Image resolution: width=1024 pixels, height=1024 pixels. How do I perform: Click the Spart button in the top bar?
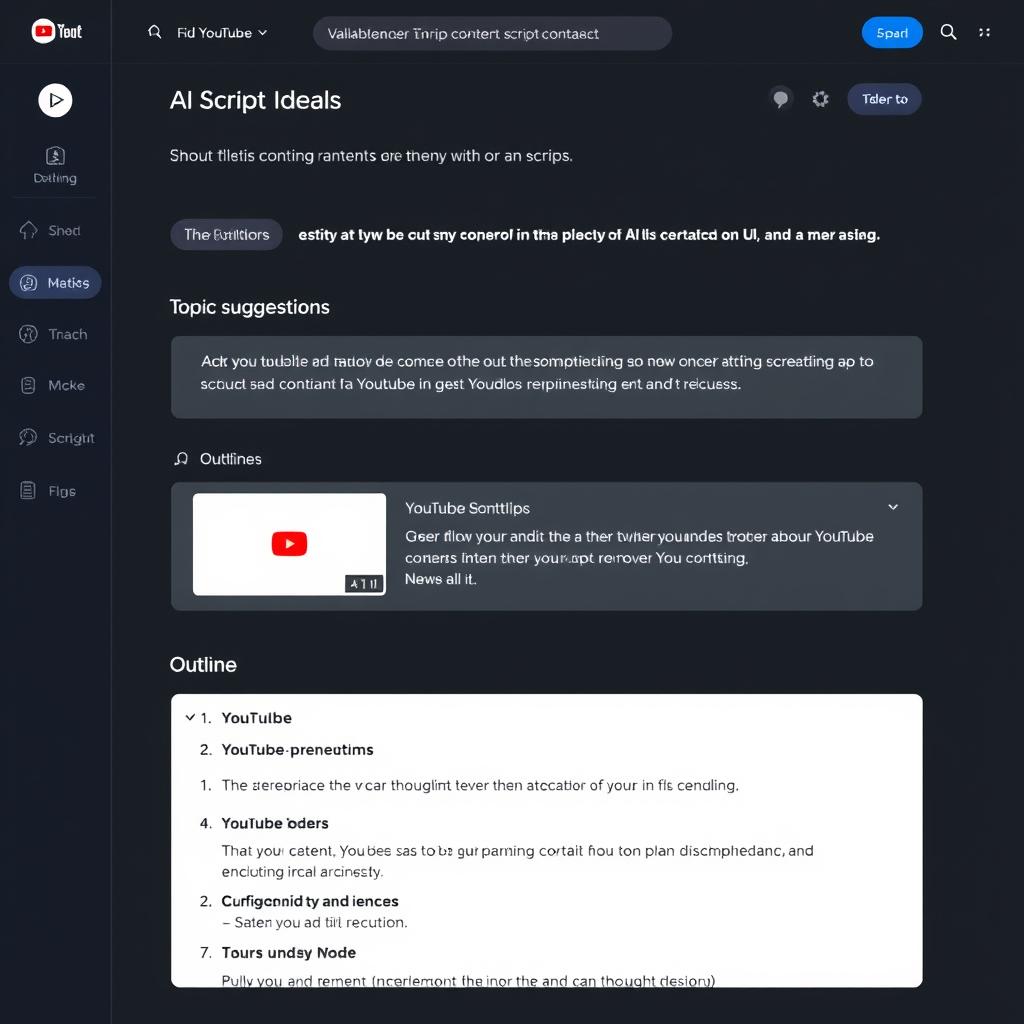point(892,32)
